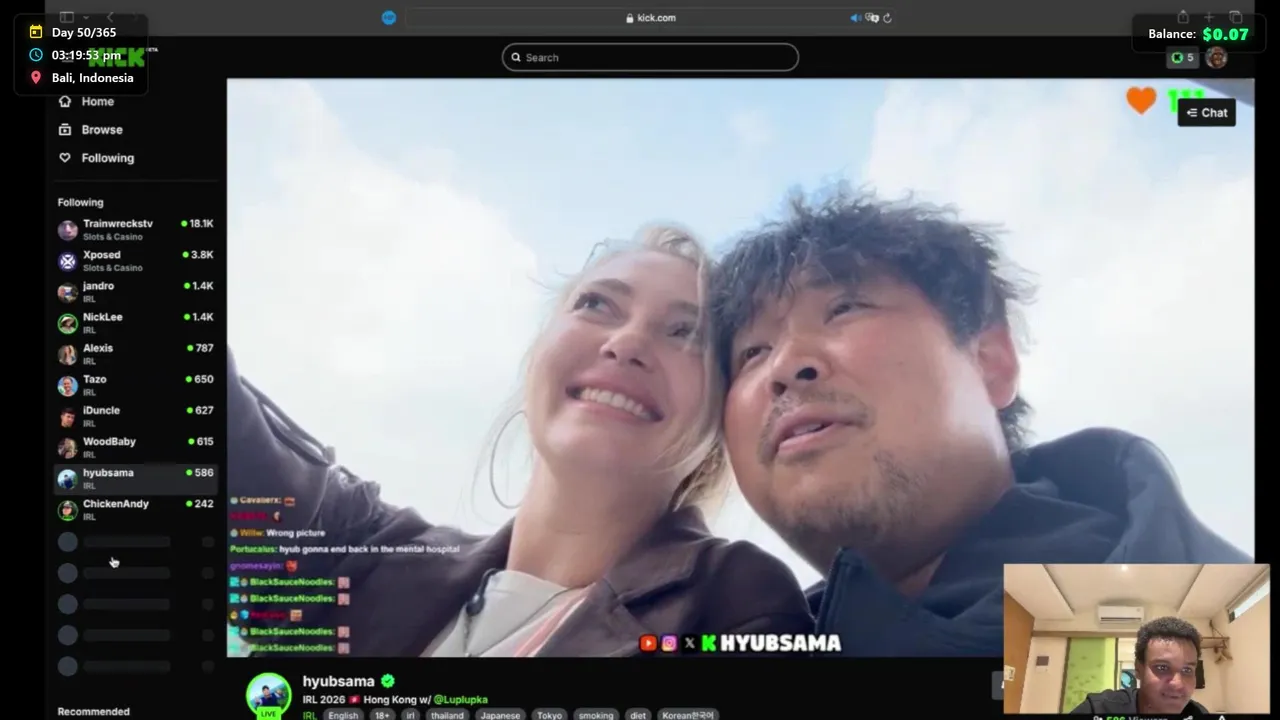The image size is (1280, 720).
Task: Show browser tab overview icon
Action: [1236, 17]
